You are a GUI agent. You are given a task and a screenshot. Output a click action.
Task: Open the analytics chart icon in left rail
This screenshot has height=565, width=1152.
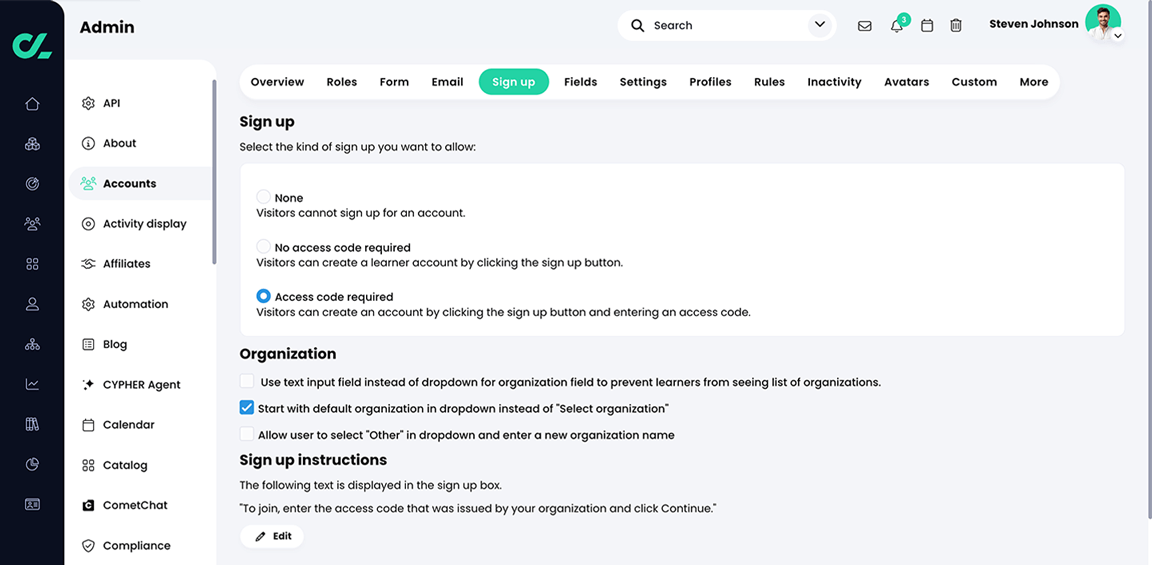tap(32, 384)
